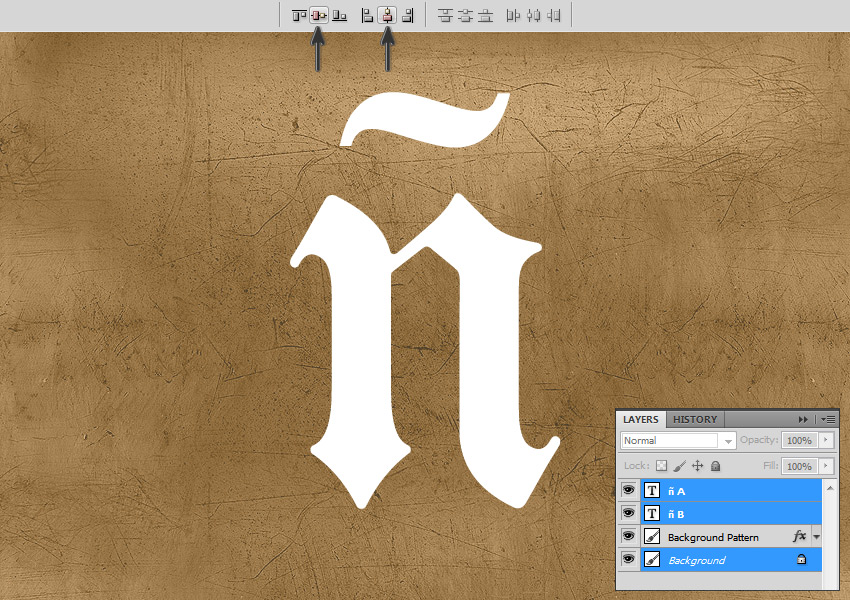
Task: Click the Opacity 100% field
Action: 800,440
